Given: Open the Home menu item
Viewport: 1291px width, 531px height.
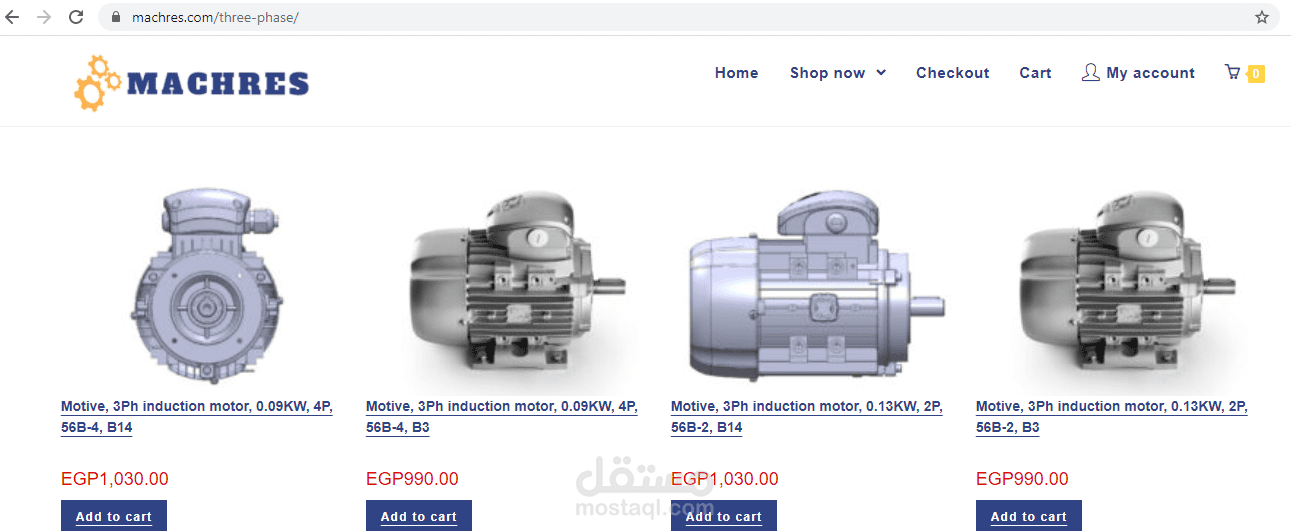Looking at the screenshot, I should pos(736,73).
